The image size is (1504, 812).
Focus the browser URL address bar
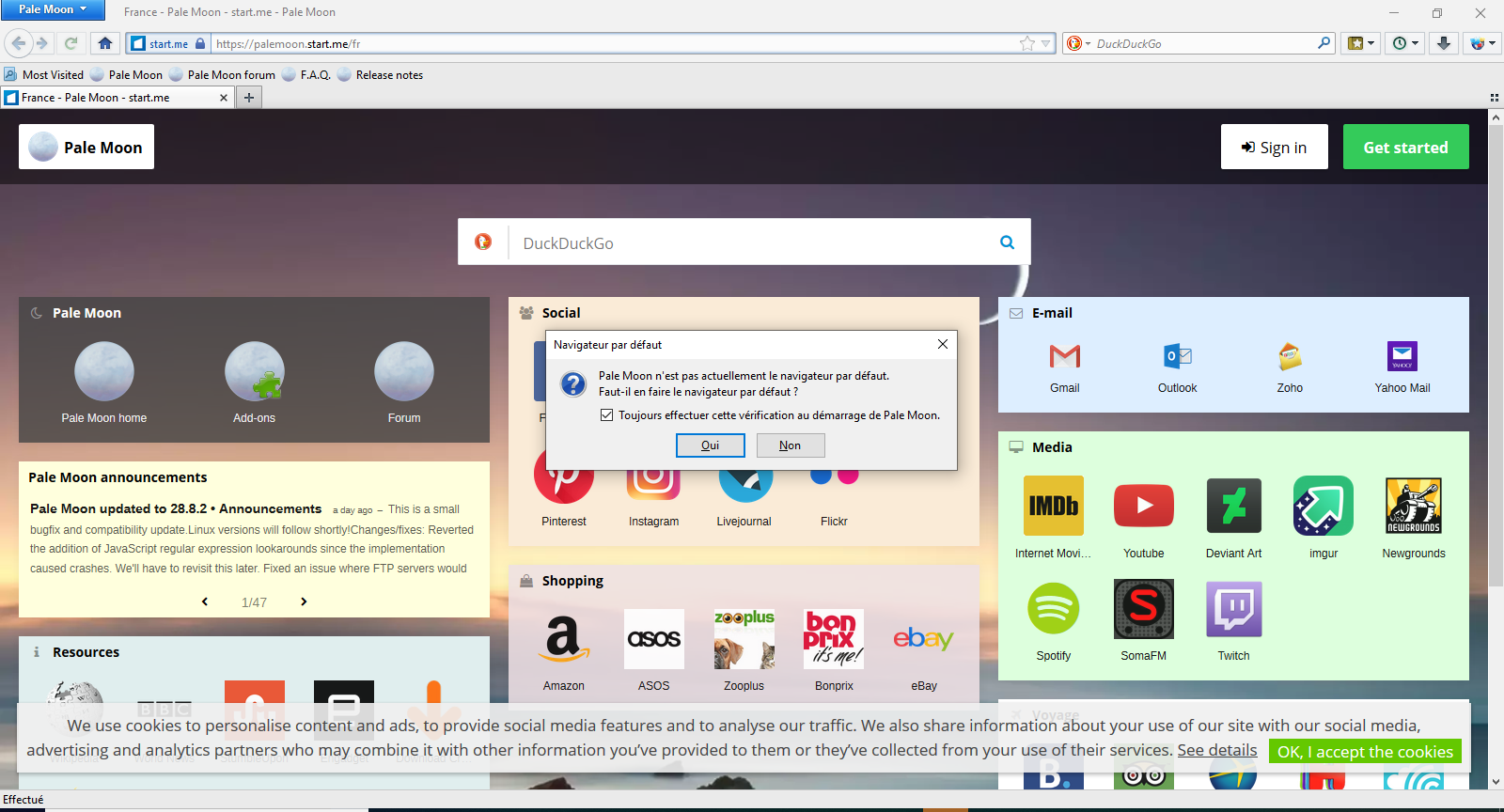tap(616, 43)
